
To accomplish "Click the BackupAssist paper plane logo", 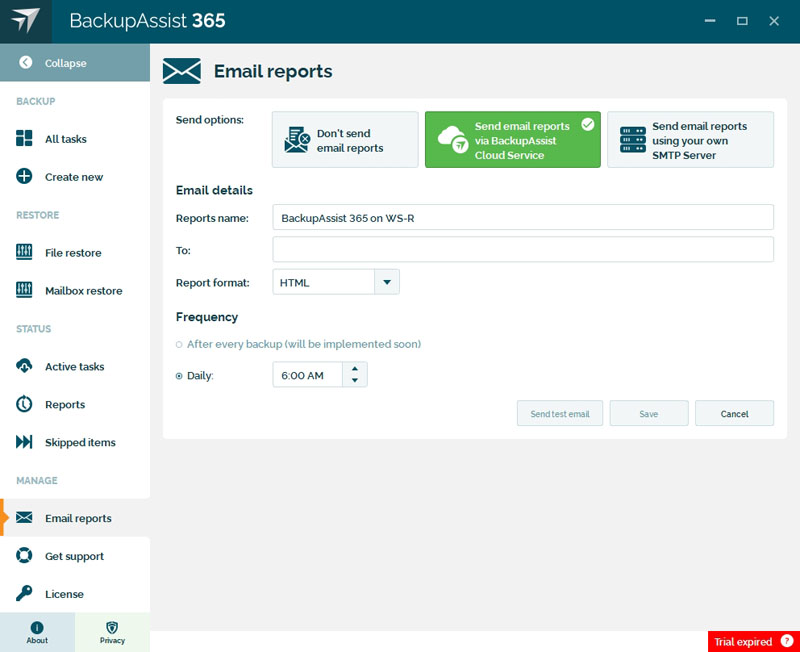I will [x=26, y=20].
